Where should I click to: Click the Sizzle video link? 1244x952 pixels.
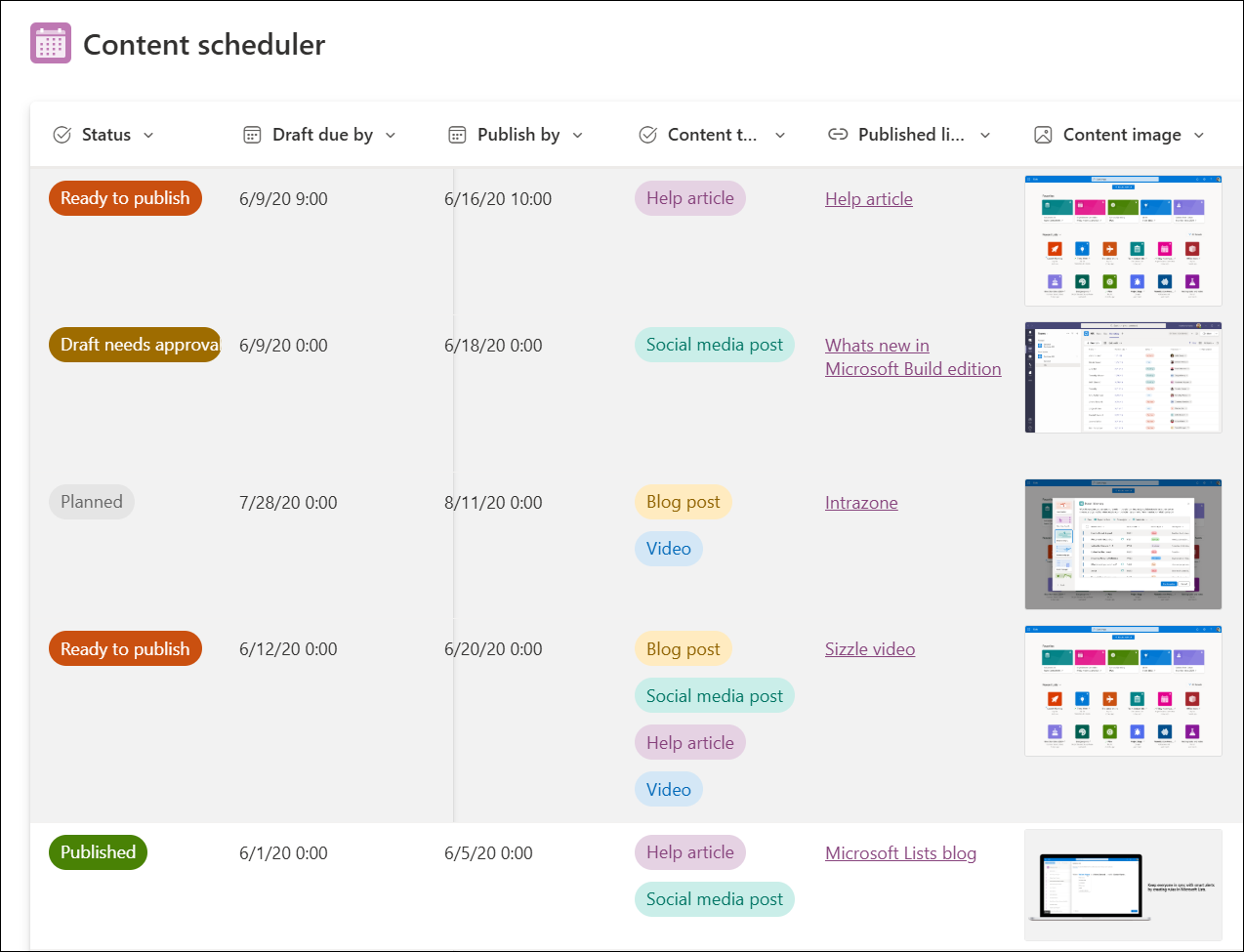pyautogui.click(x=869, y=648)
